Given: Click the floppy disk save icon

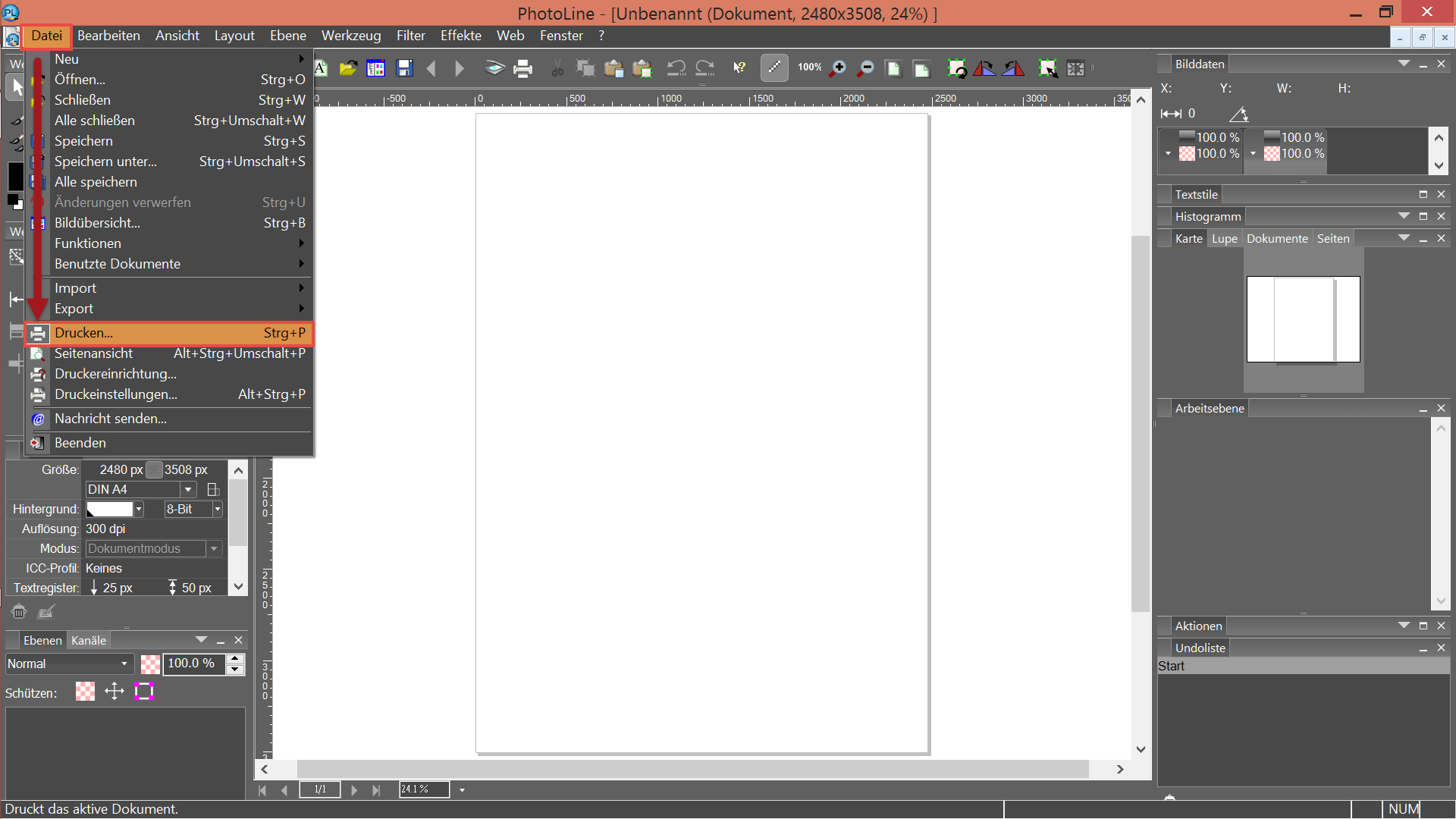Looking at the screenshot, I should click(404, 68).
